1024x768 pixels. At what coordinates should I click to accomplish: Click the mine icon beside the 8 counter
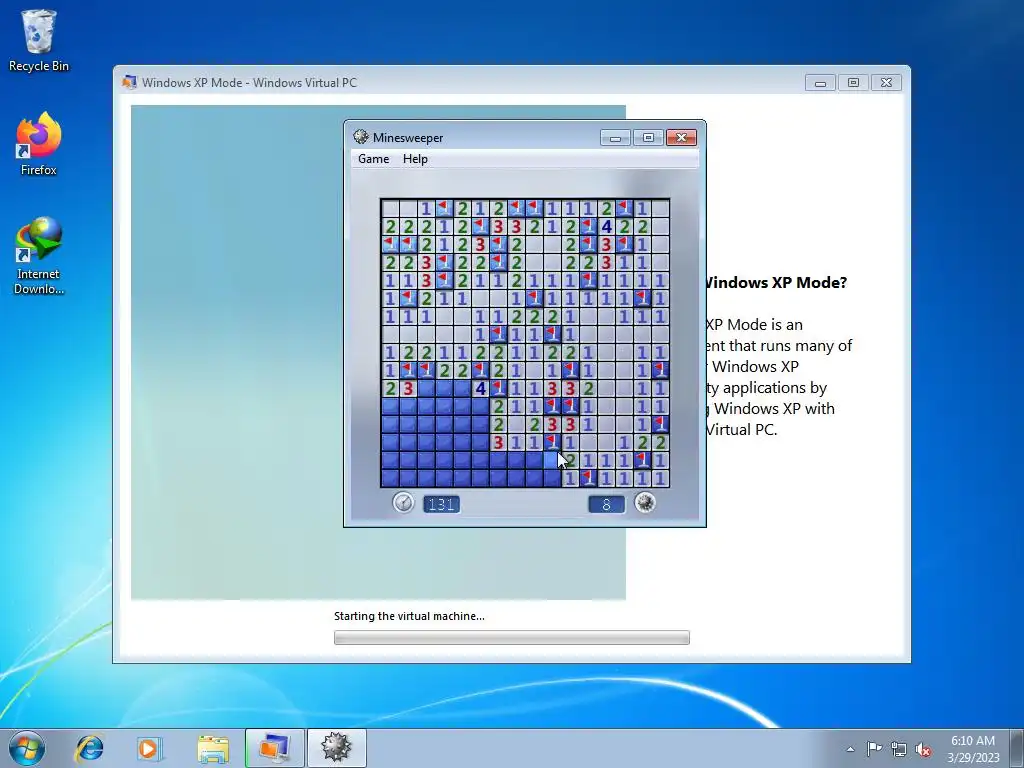coord(645,502)
